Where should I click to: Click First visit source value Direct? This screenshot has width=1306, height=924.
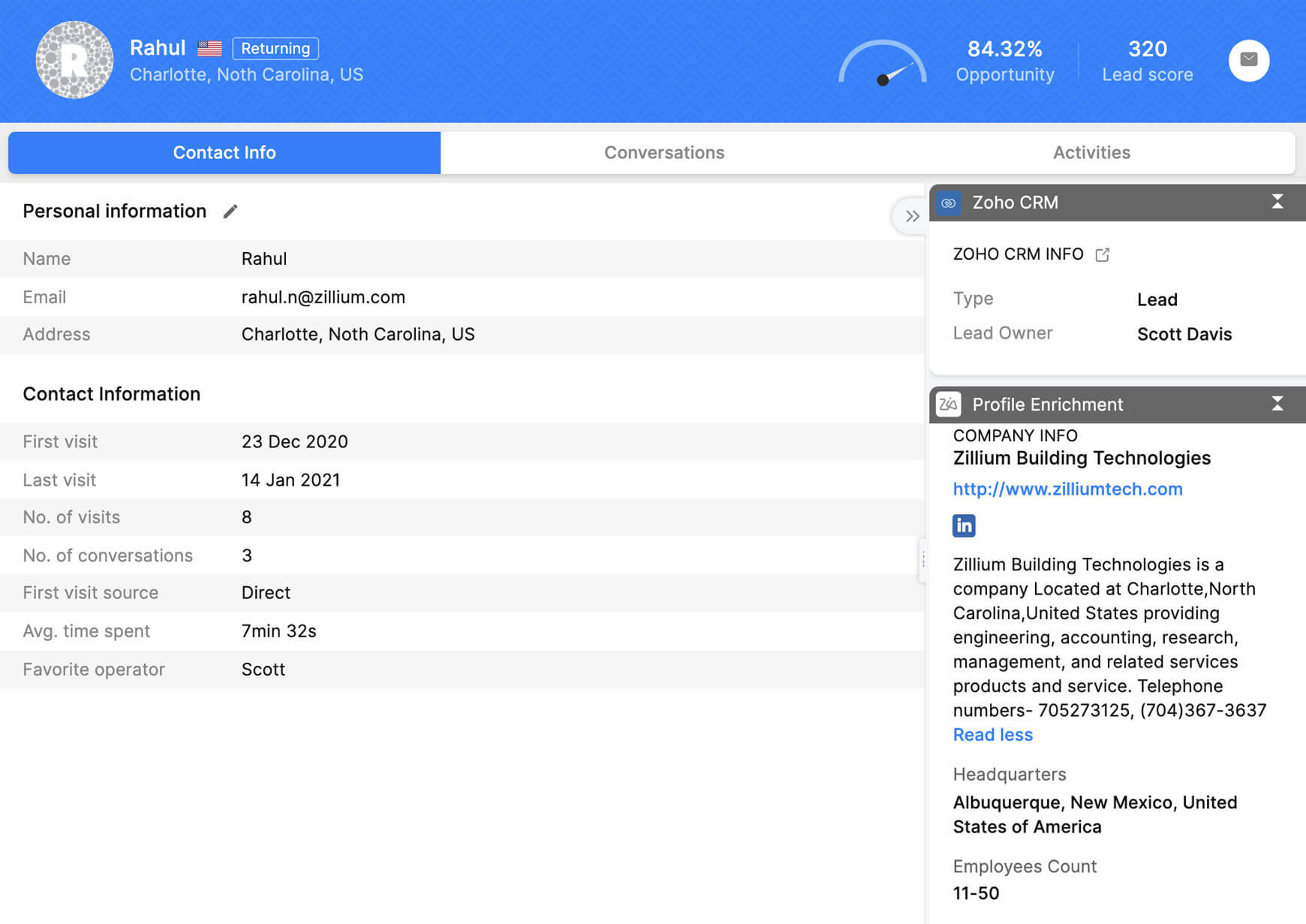(266, 593)
